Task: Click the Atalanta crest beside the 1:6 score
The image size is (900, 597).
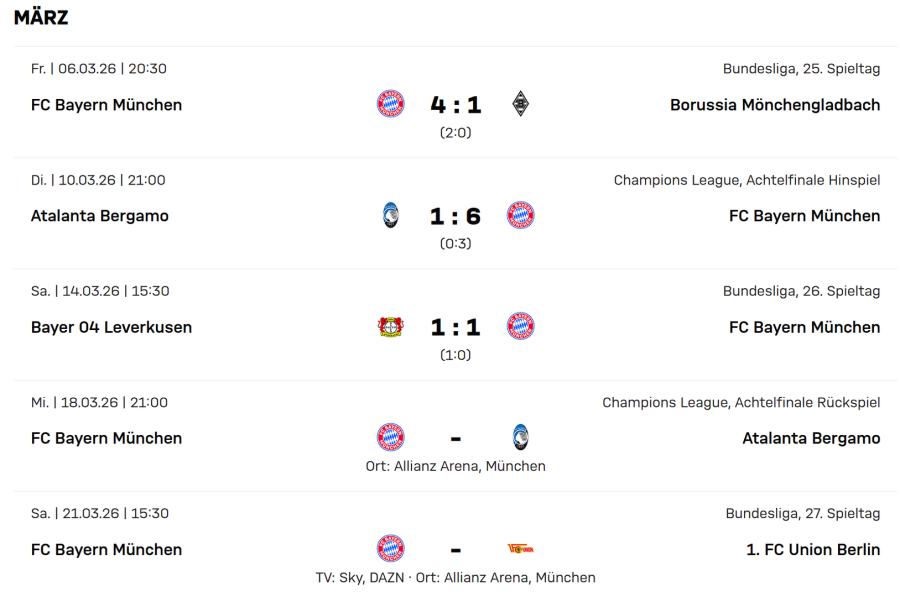Action: (391, 215)
